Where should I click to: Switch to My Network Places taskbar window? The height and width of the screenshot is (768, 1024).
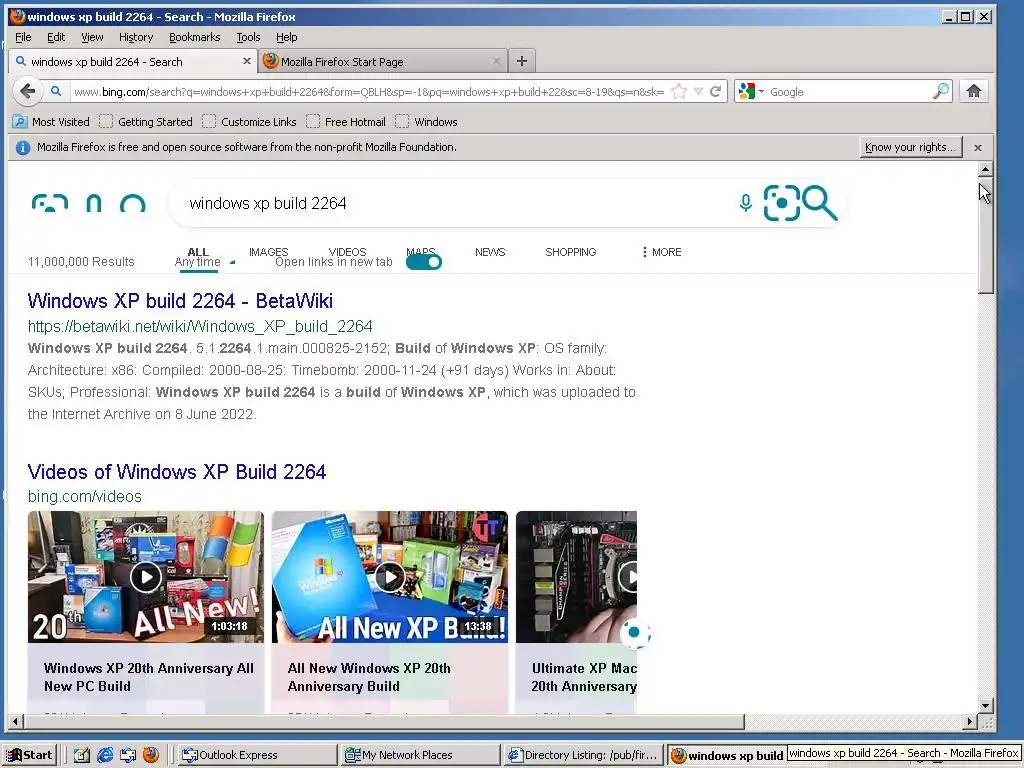tap(421, 755)
